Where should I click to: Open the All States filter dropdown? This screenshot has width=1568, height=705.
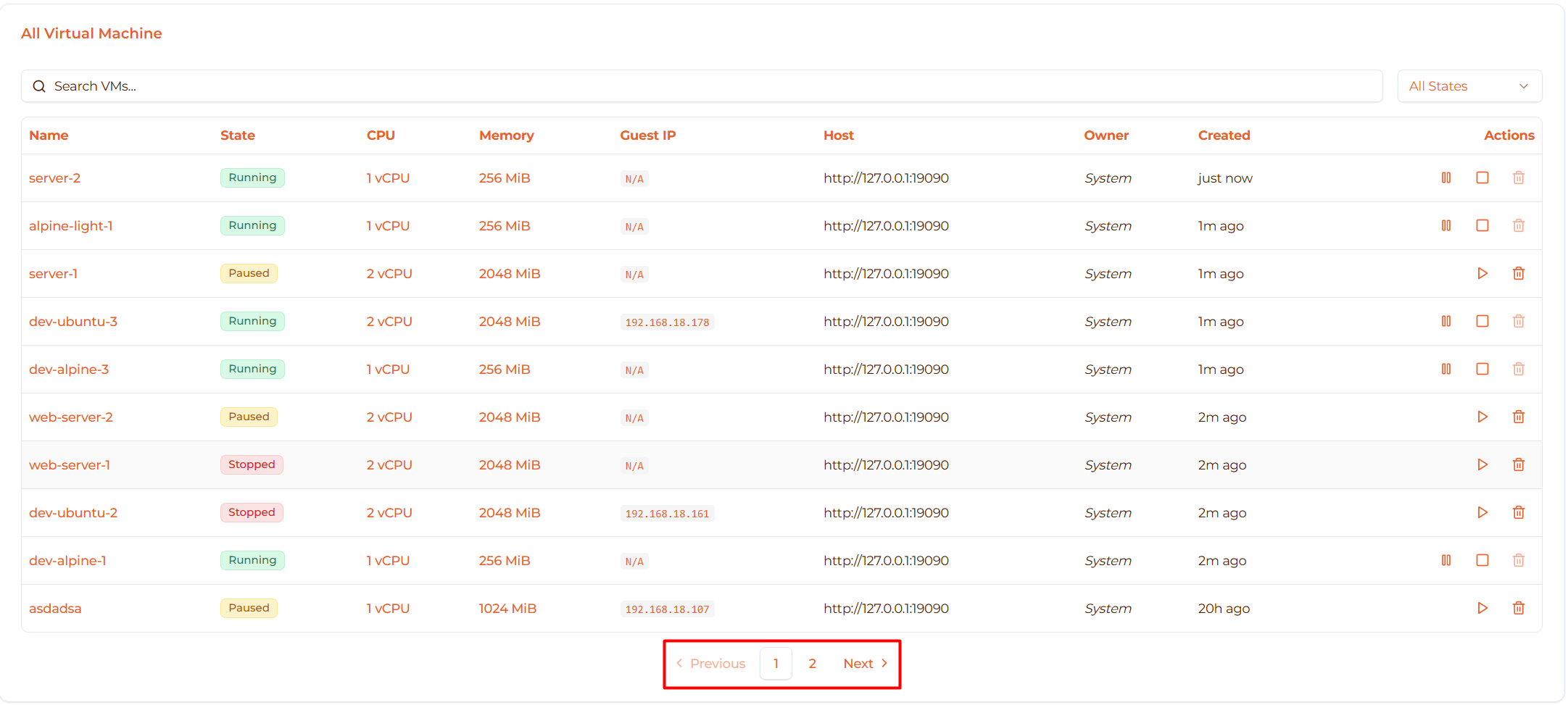1469,85
